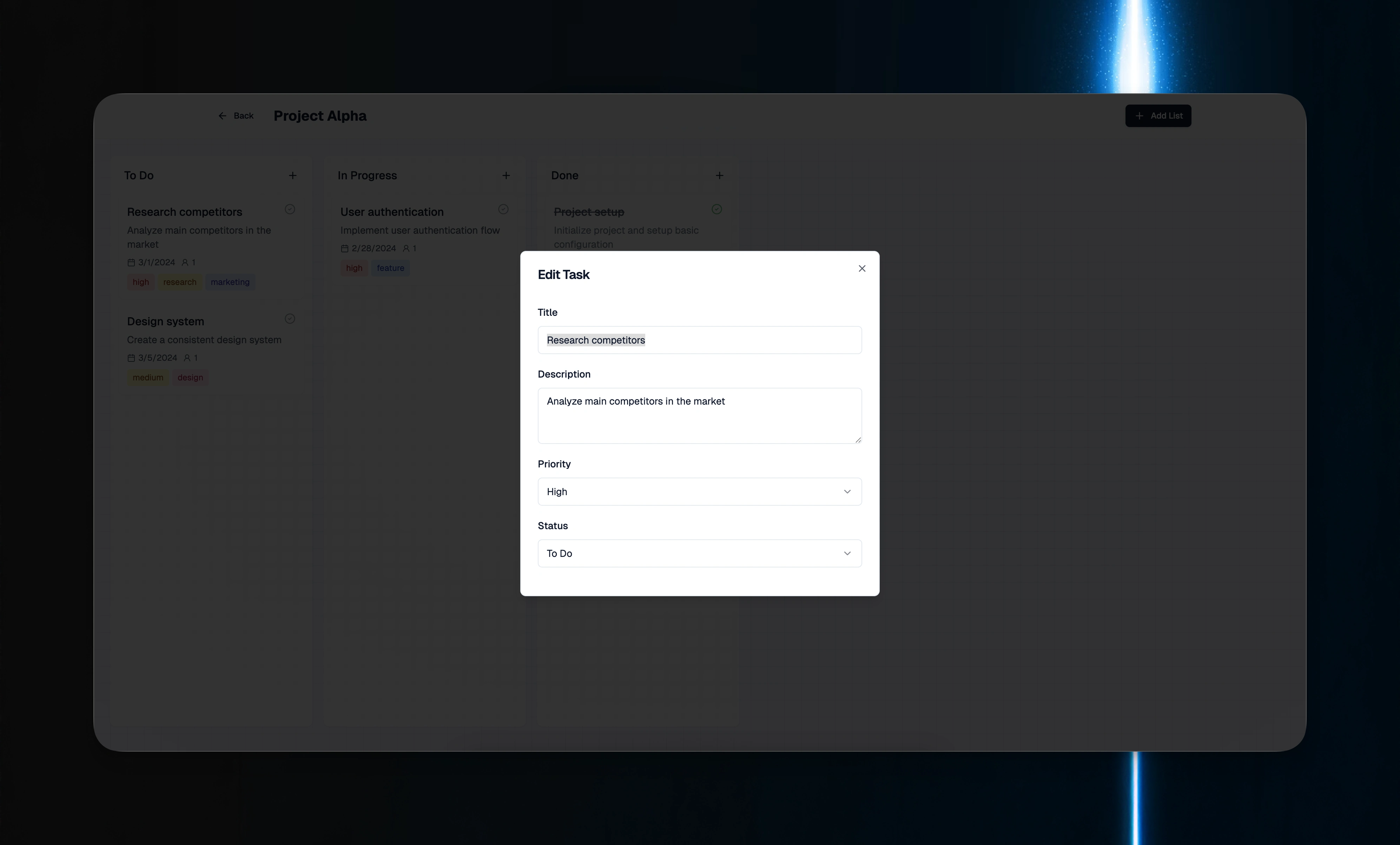Click the Add List button
1400x845 pixels.
click(x=1158, y=116)
